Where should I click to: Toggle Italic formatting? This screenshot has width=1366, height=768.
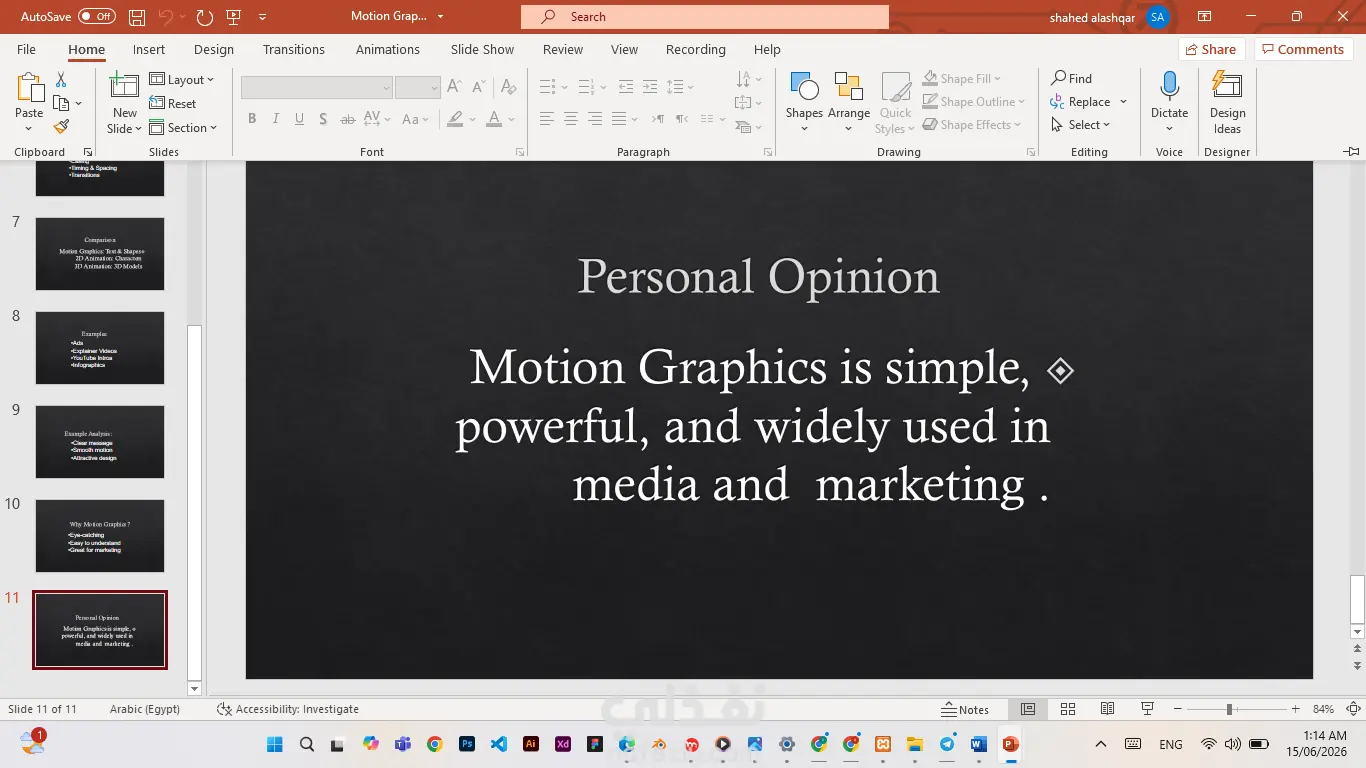pos(275,119)
